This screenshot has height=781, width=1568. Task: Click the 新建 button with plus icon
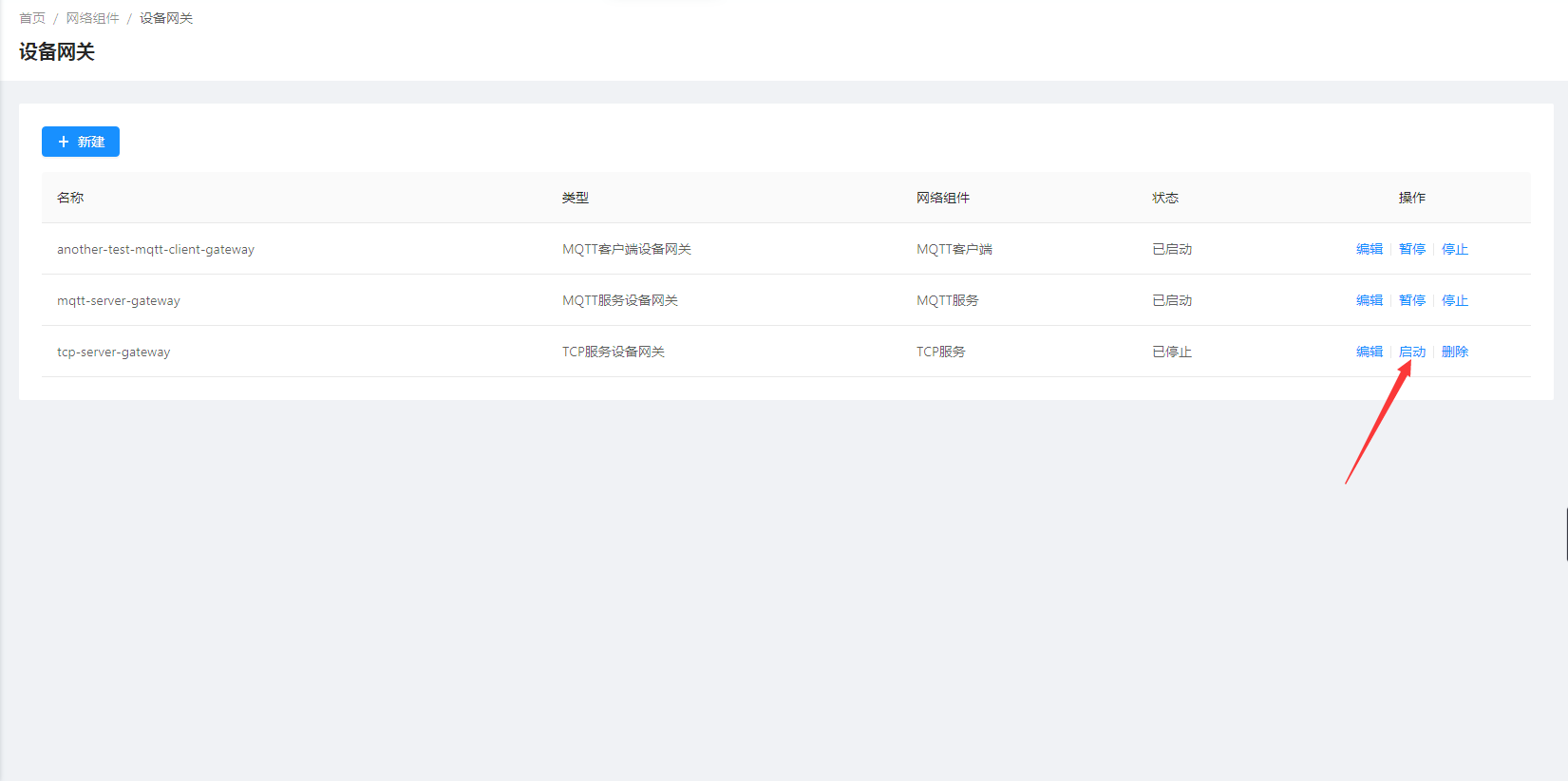pos(81,142)
